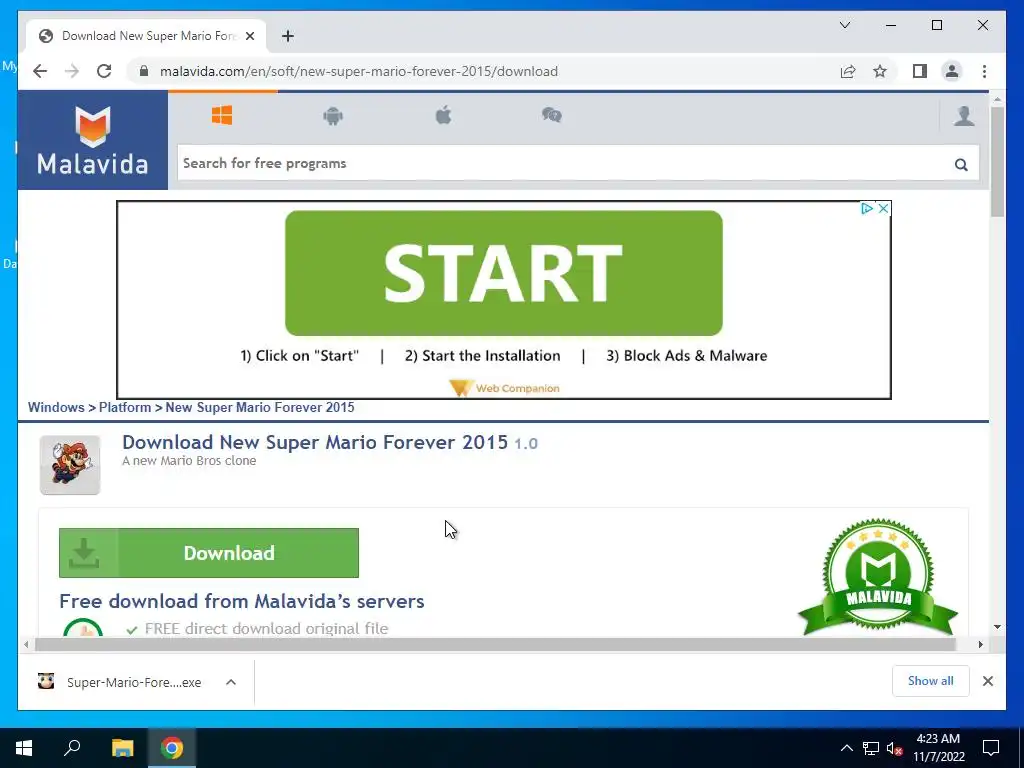Click the New Super Mario Forever thumbnail
Viewport: 1024px width, 768px height.
pyautogui.click(x=70, y=465)
